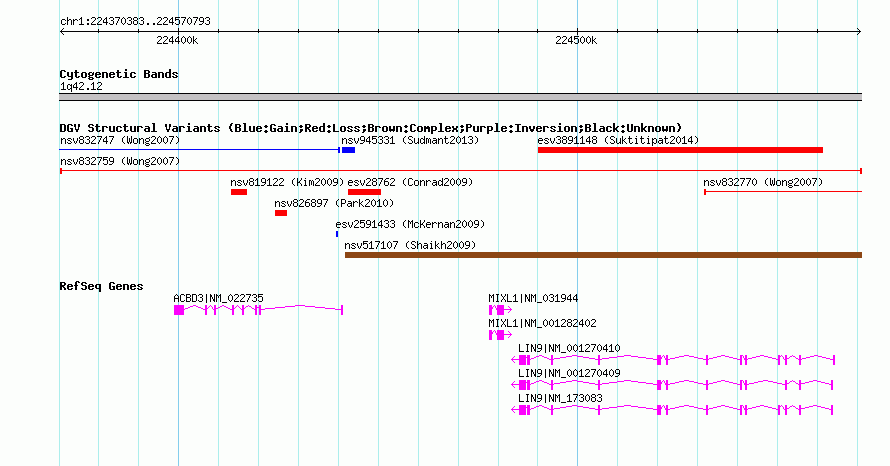Select the LIN9 NM_001270409 transcript glyph

[x=672, y=385]
